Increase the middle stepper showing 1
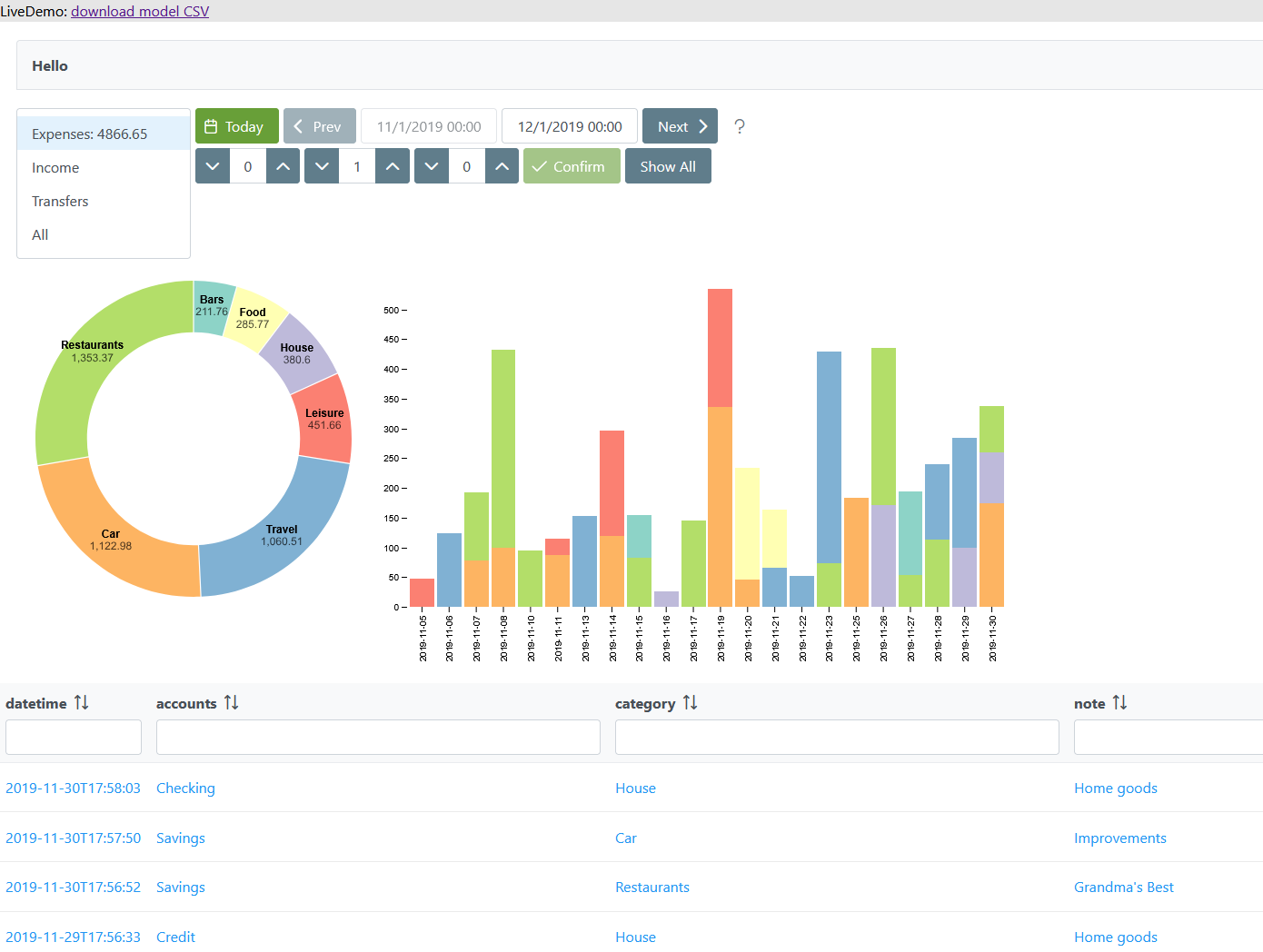This screenshot has height=952, width=1263. point(393,166)
